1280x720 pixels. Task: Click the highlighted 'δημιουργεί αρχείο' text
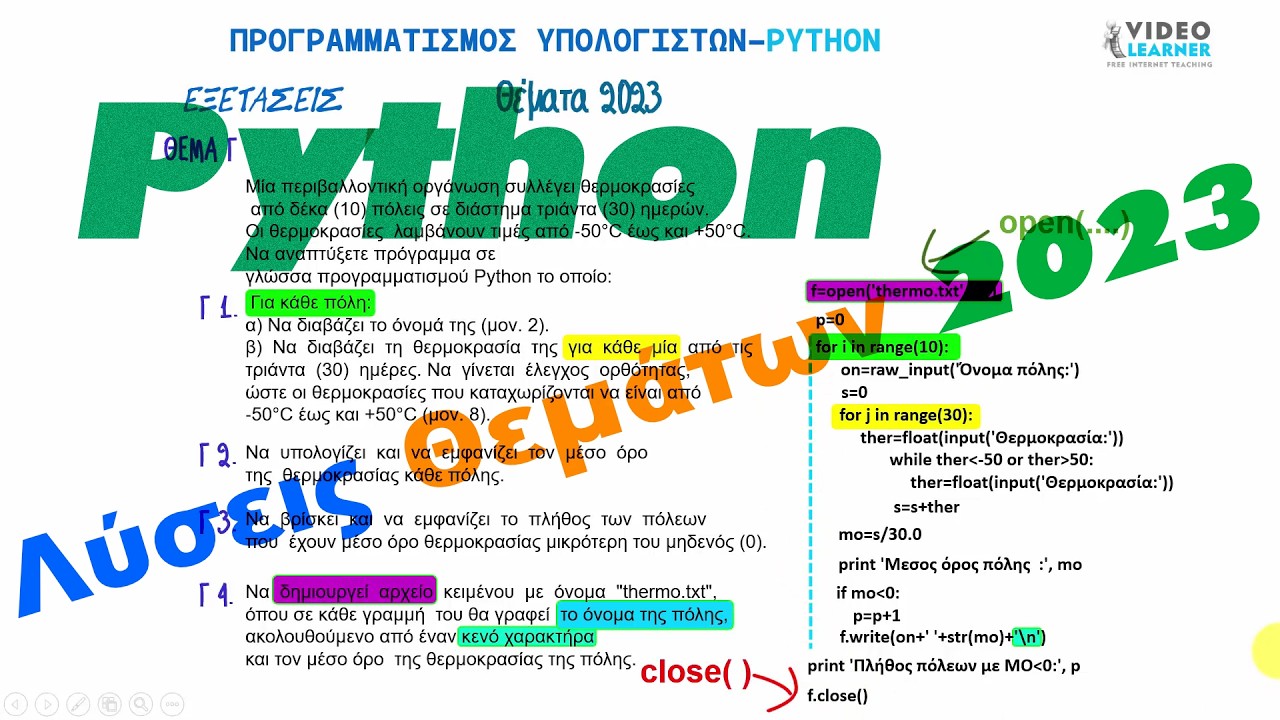pos(357,591)
